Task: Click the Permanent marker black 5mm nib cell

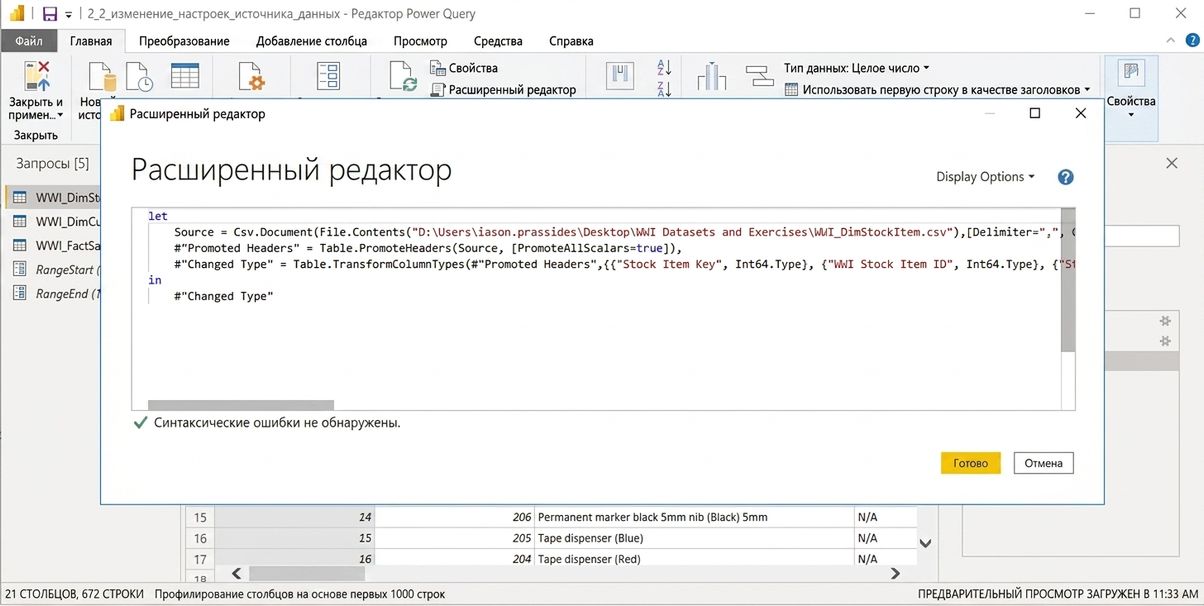Action: [x=694, y=517]
